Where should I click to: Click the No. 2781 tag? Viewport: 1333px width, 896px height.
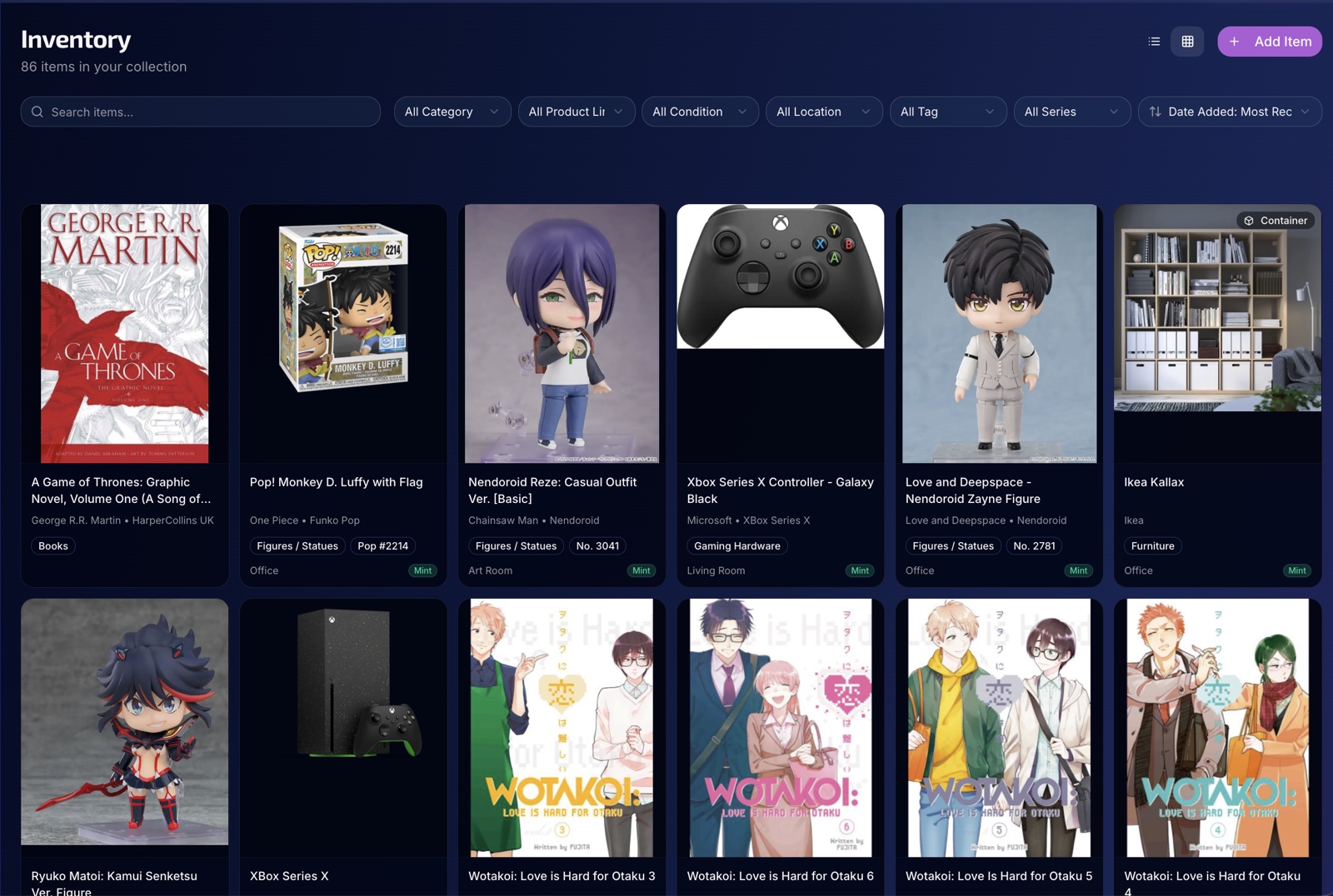(x=1034, y=546)
